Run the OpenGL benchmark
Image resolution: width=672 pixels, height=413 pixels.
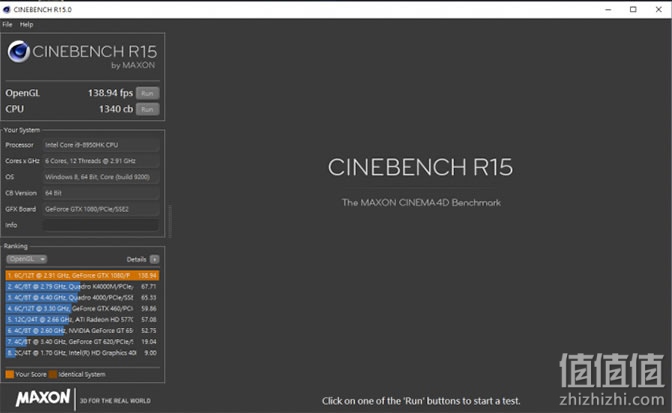tap(147, 93)
